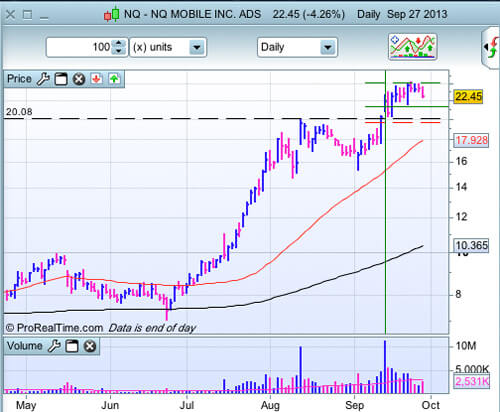500x412 pixels.
Task: Move Price panel up with green arrow
Action: [114, 79]
